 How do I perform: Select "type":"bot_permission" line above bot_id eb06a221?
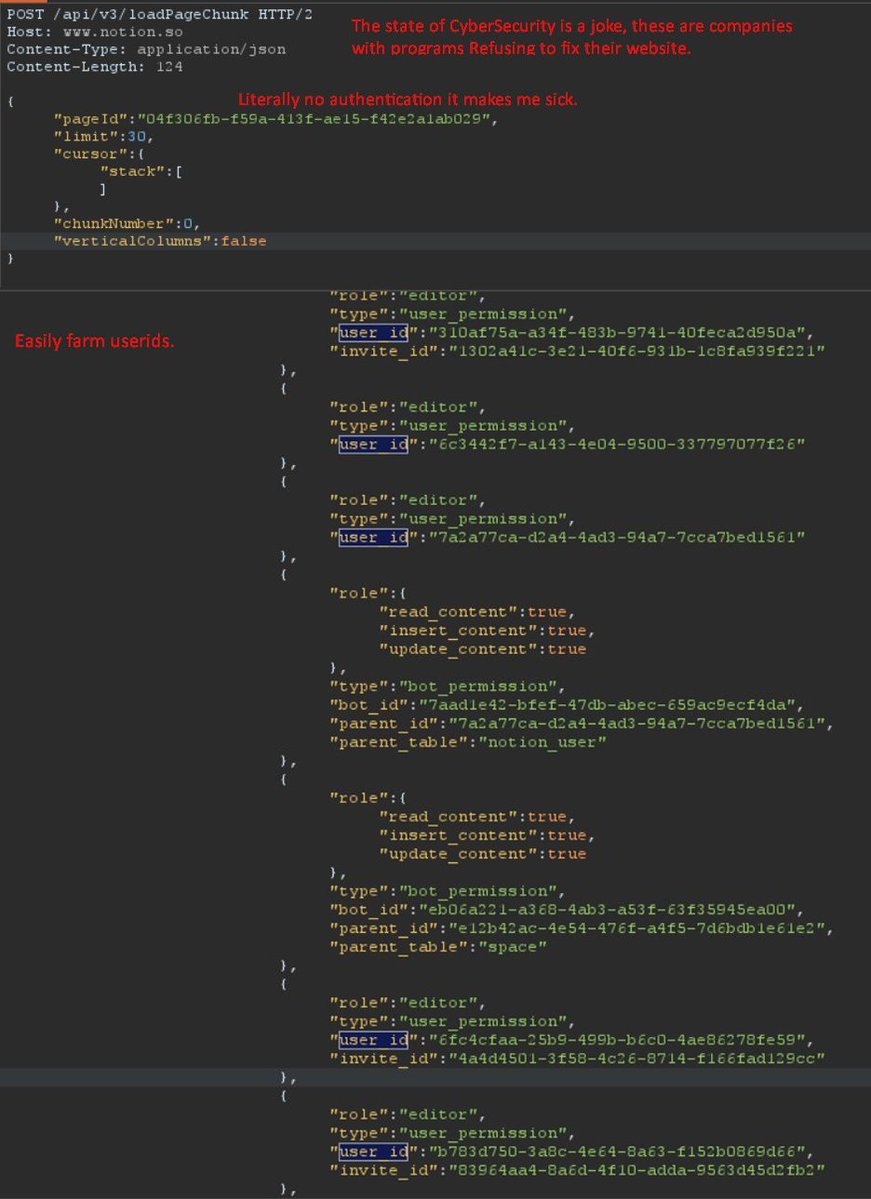tap(447, 891)
